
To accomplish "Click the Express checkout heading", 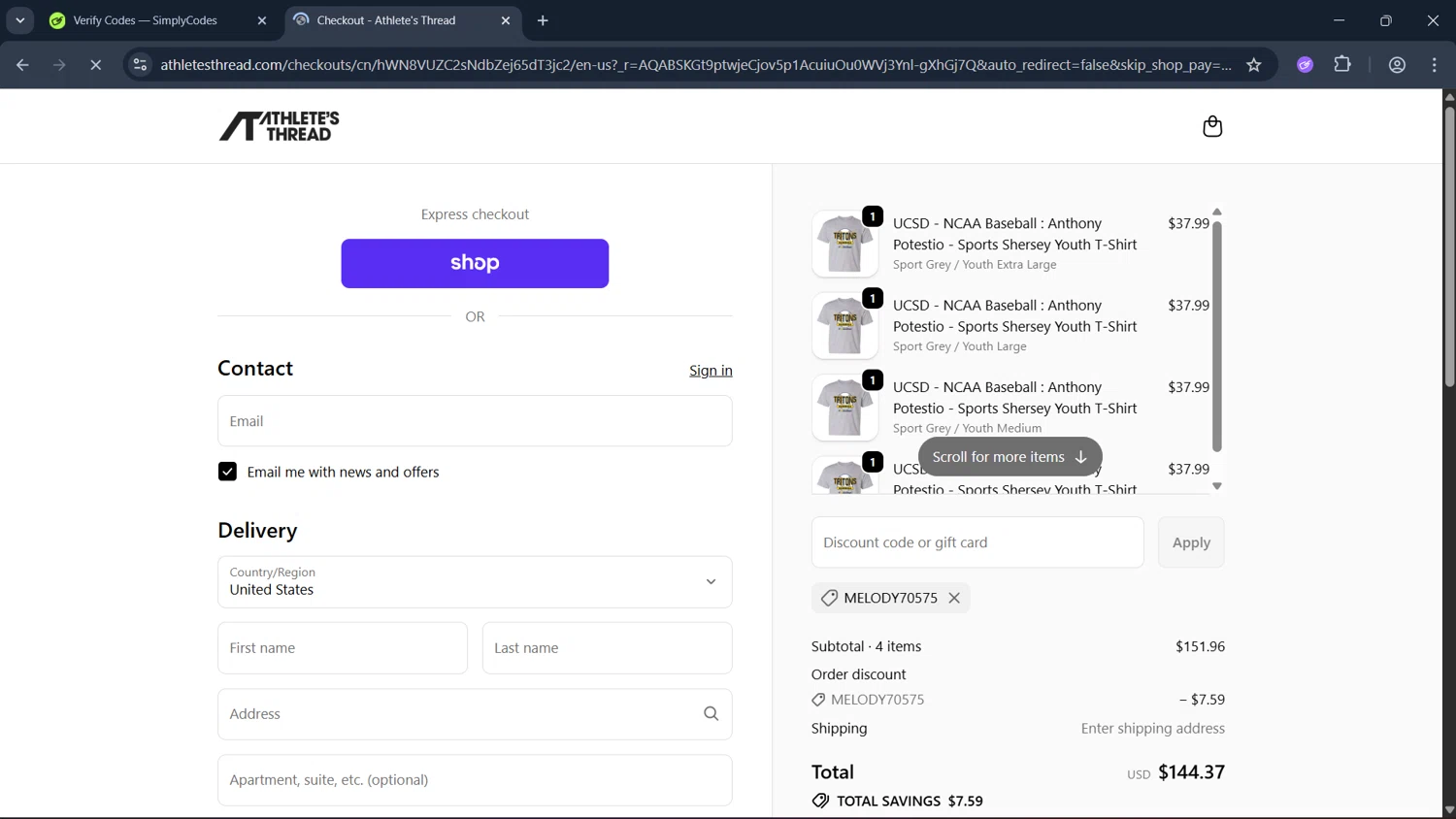I will click(x=475, y=214).
